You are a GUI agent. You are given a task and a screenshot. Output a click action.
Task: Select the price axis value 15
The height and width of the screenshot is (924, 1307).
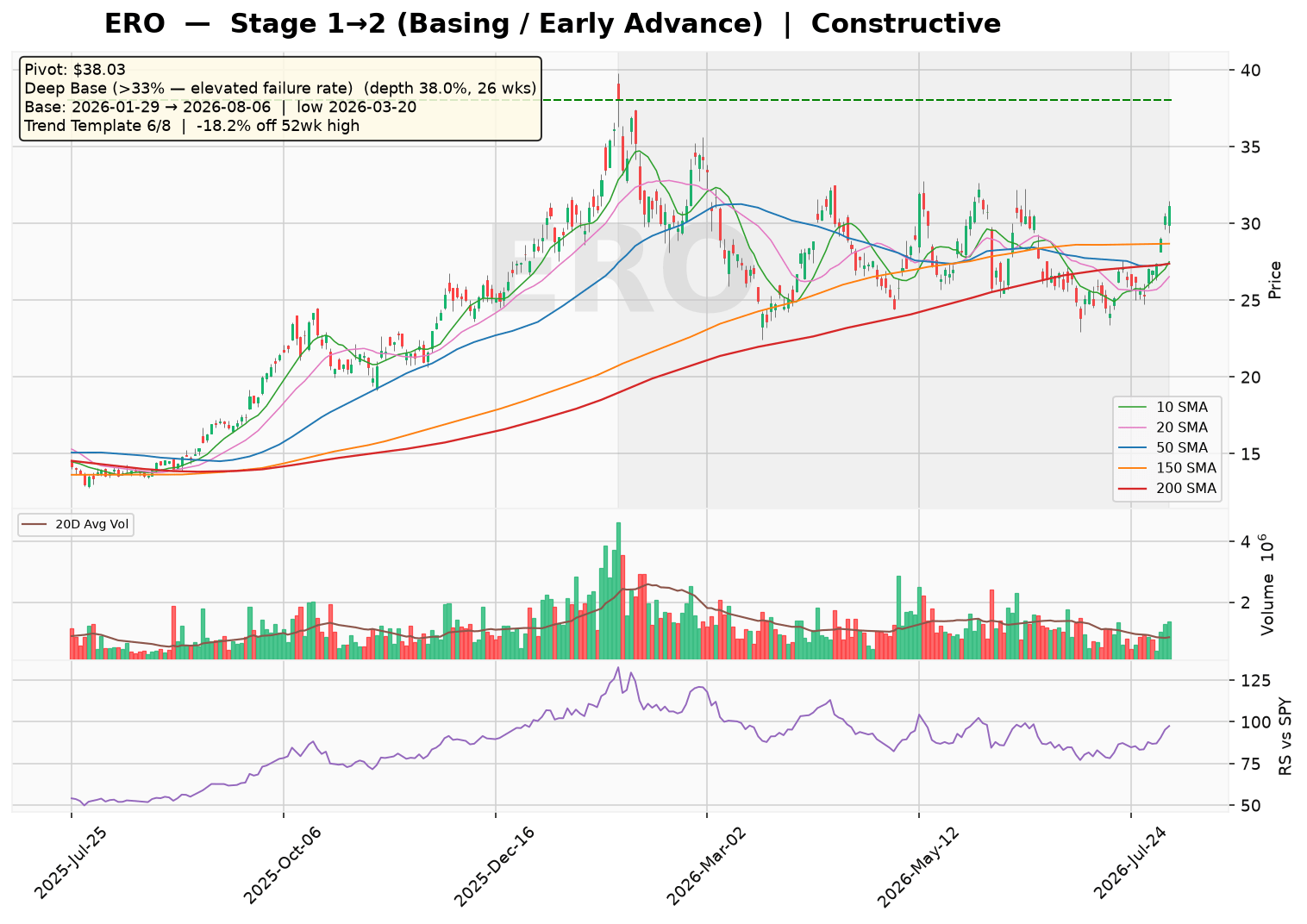(x=1249, y=454)
